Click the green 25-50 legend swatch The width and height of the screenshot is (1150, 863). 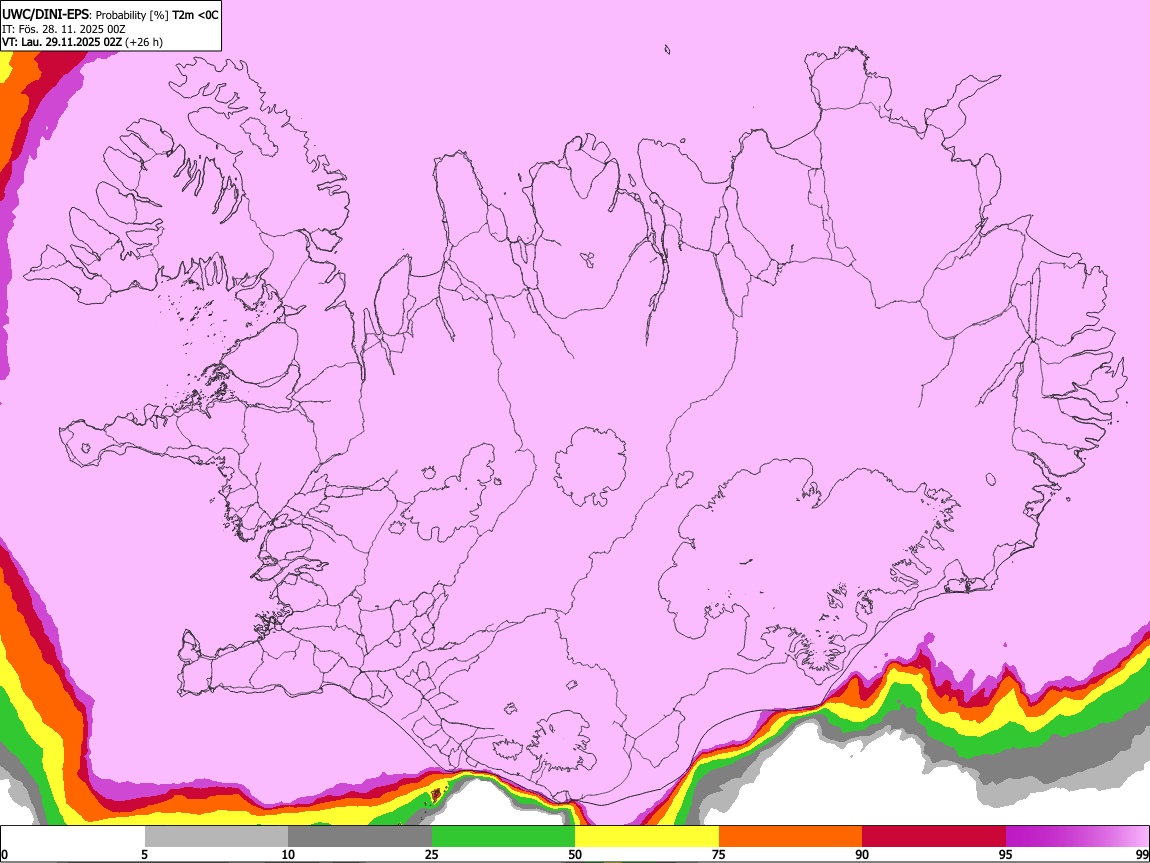pyautogui.click(x=503, y=837)
